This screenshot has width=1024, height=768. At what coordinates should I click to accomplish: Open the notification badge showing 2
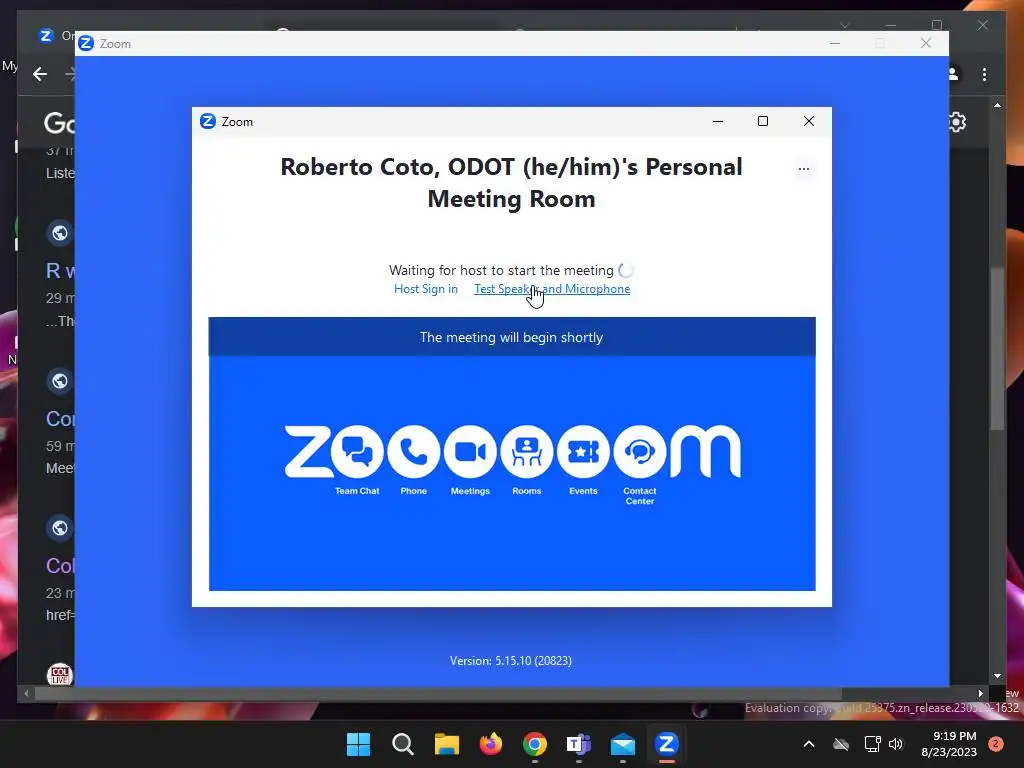(996, 744)
